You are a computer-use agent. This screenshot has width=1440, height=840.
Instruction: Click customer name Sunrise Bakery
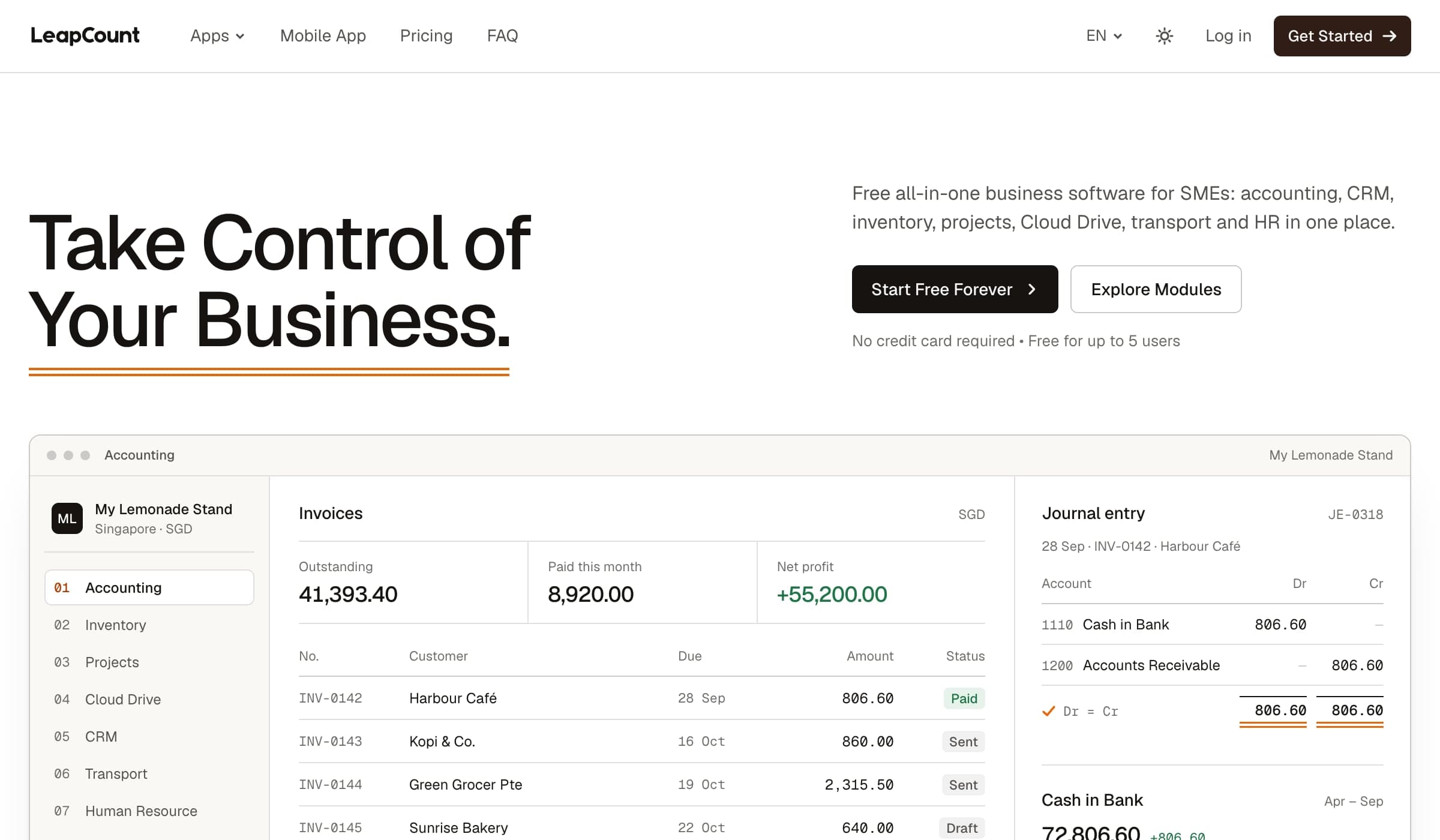[x=458, y=828]
